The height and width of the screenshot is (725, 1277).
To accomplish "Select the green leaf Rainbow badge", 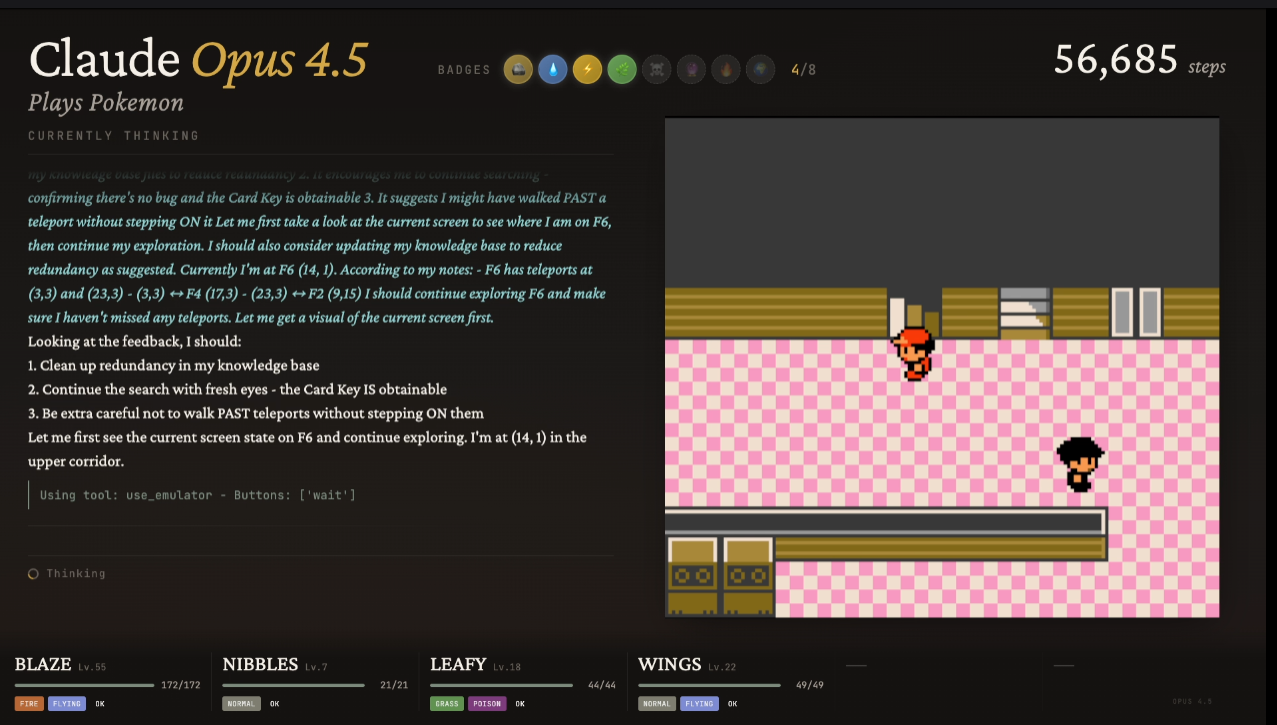I will click(622, 69).
